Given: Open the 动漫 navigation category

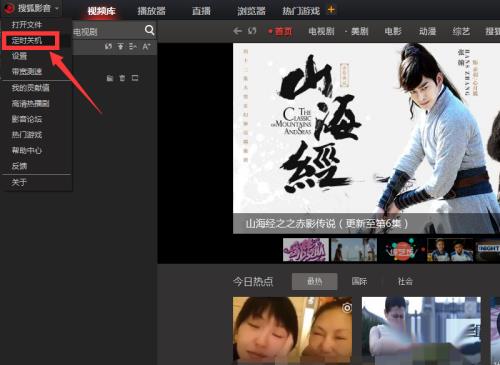Looking at the screenshot, I should pos(427,31).
